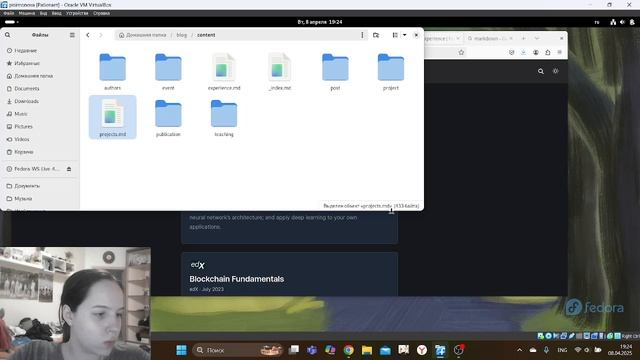Open the publication folder
This screenshot has width=640, height=360.
point(168,118)
